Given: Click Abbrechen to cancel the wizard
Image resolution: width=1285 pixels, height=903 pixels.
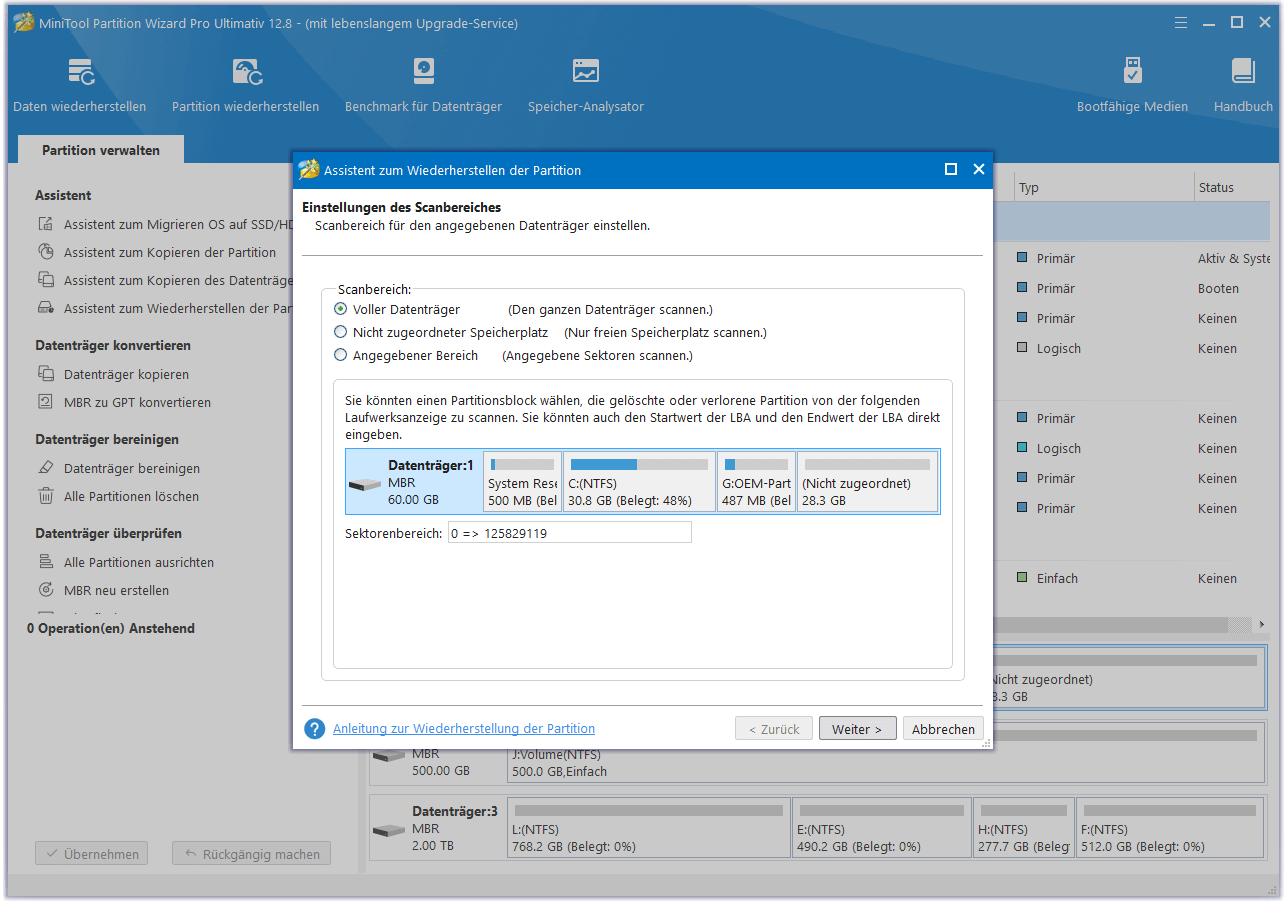Looking at the screenshot, I should point(943,729).
